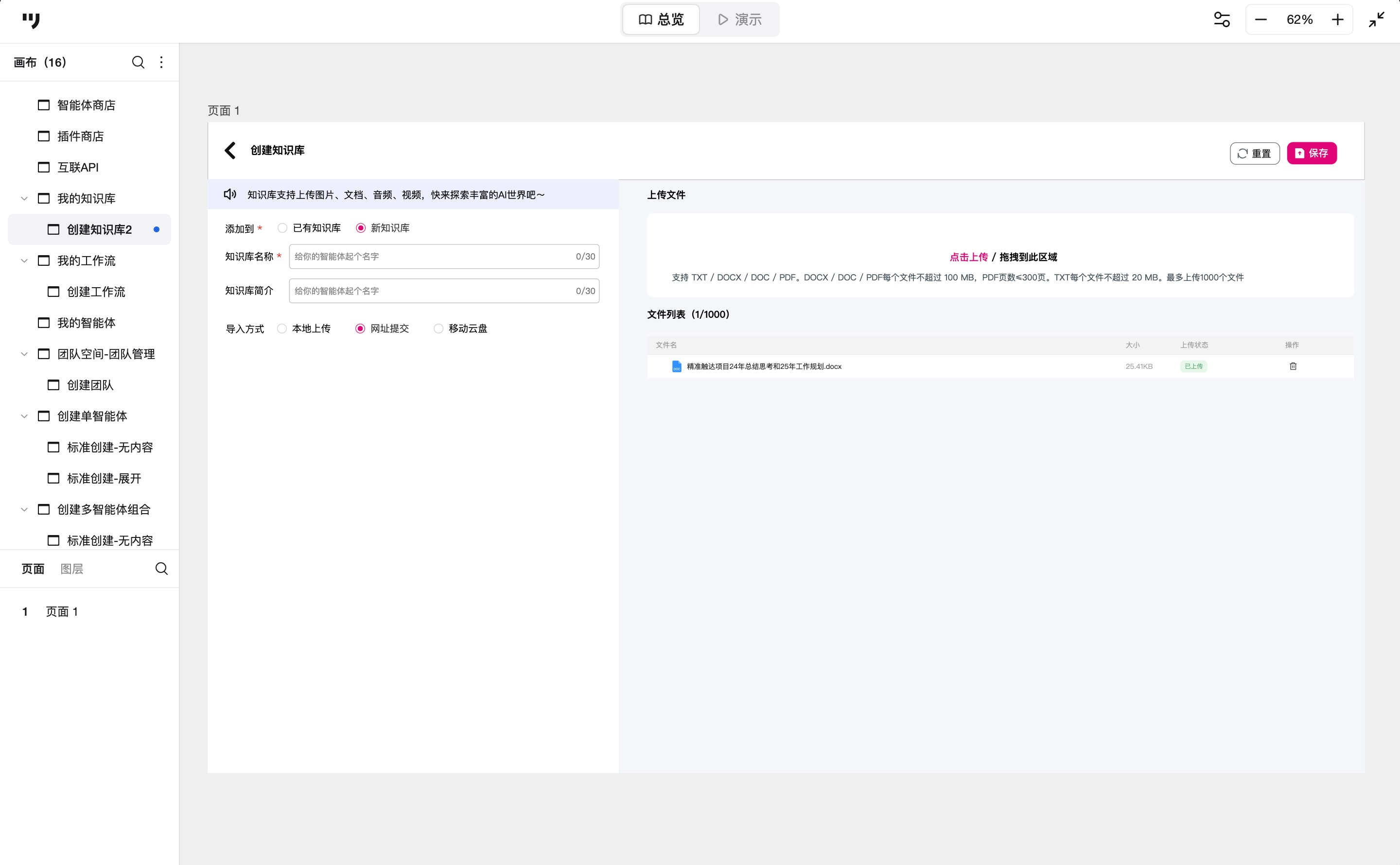Open the settings sliders icon in top bar
This screenshot has width=1400, height=865.
pyautogui.click(x=1222, y=19)
